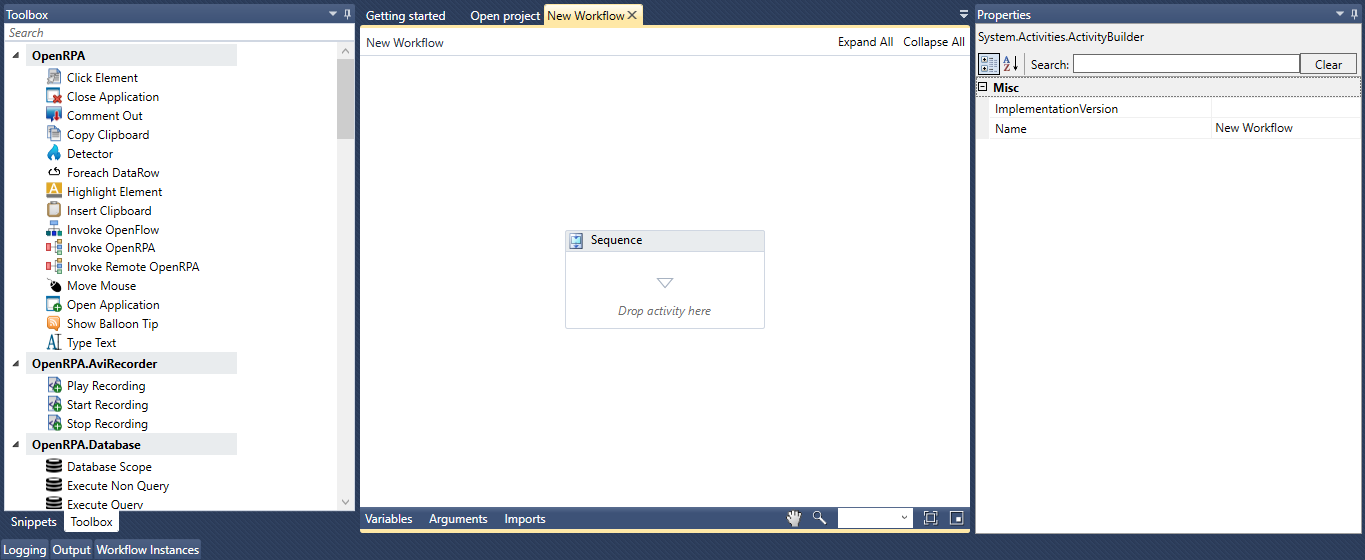This screenshot has width=1365, height=560.
Task: Toggle the pan mode hand icon
Action: 794,518
